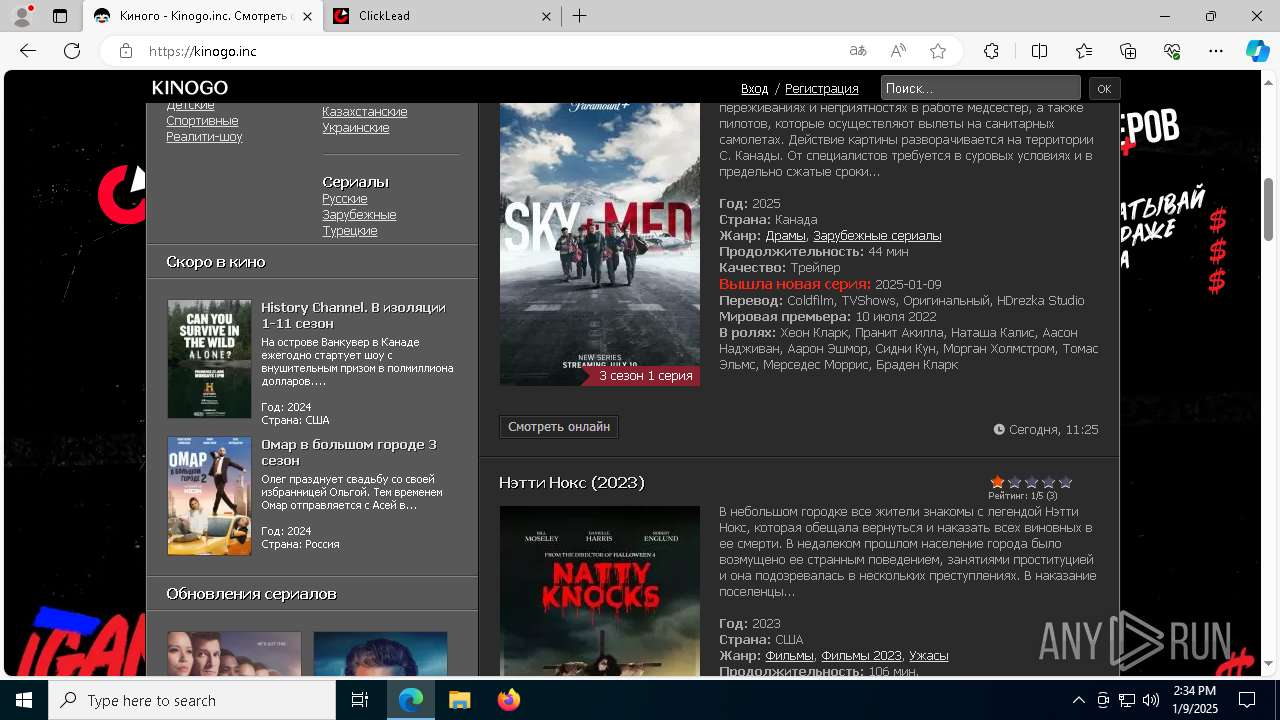
Task: Add this page to favorites star
Action: click(x=938, y=51)
